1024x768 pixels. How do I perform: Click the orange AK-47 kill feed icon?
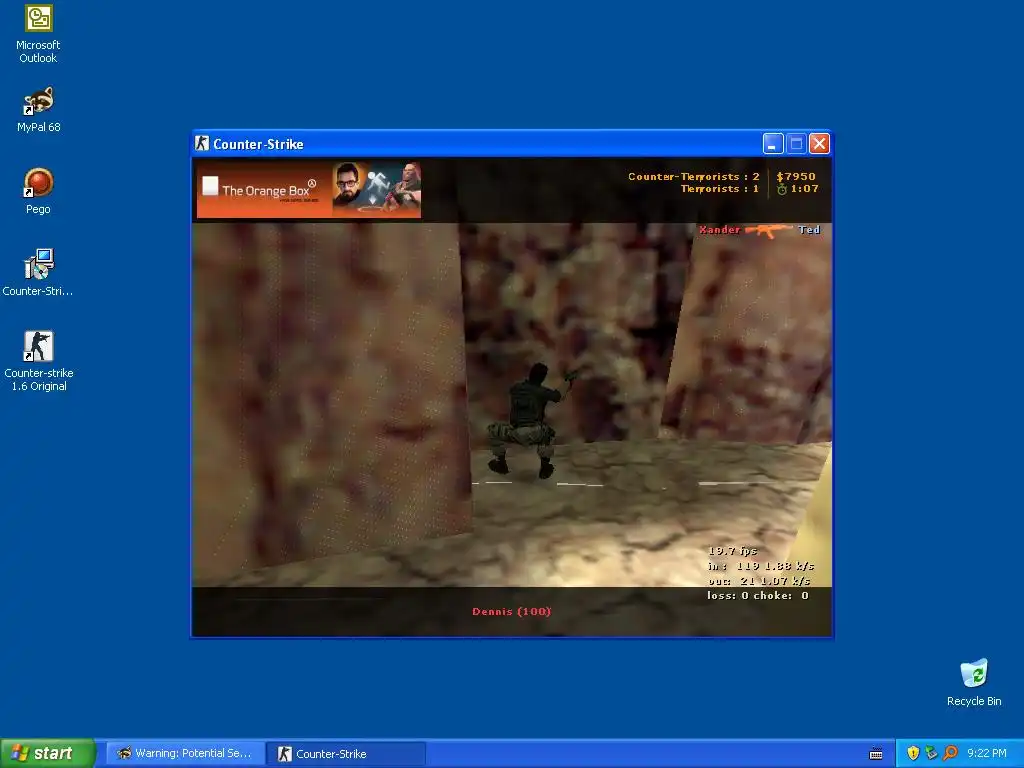click(x=769, y=231)
